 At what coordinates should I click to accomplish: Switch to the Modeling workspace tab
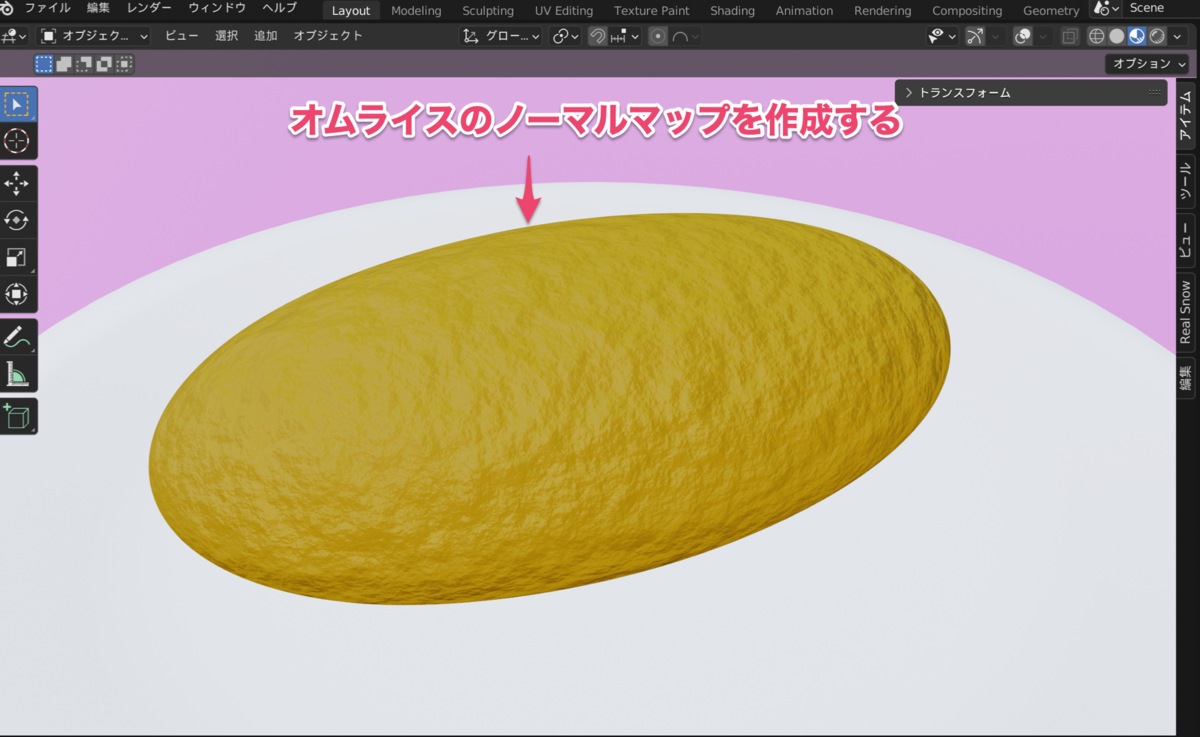[416, 11]
